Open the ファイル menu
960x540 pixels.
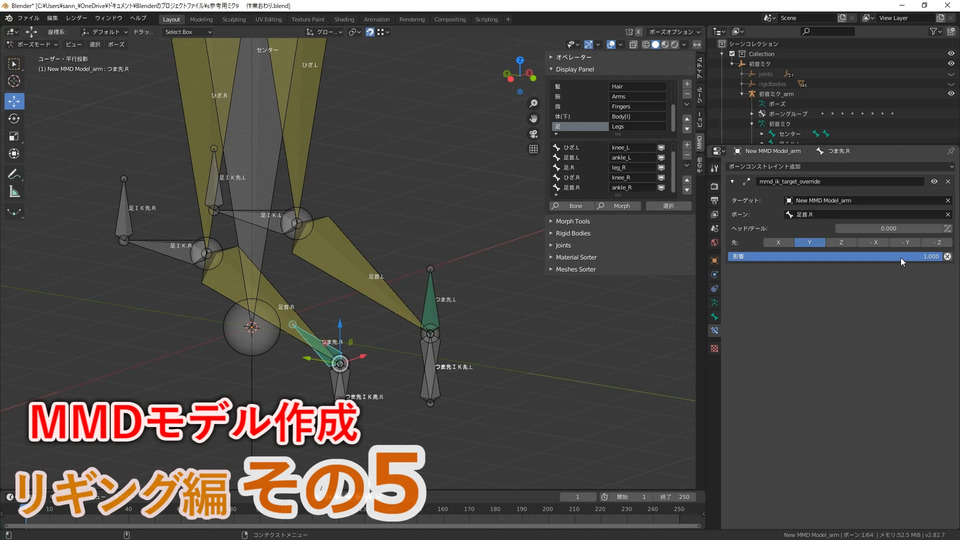coord(28,18)
